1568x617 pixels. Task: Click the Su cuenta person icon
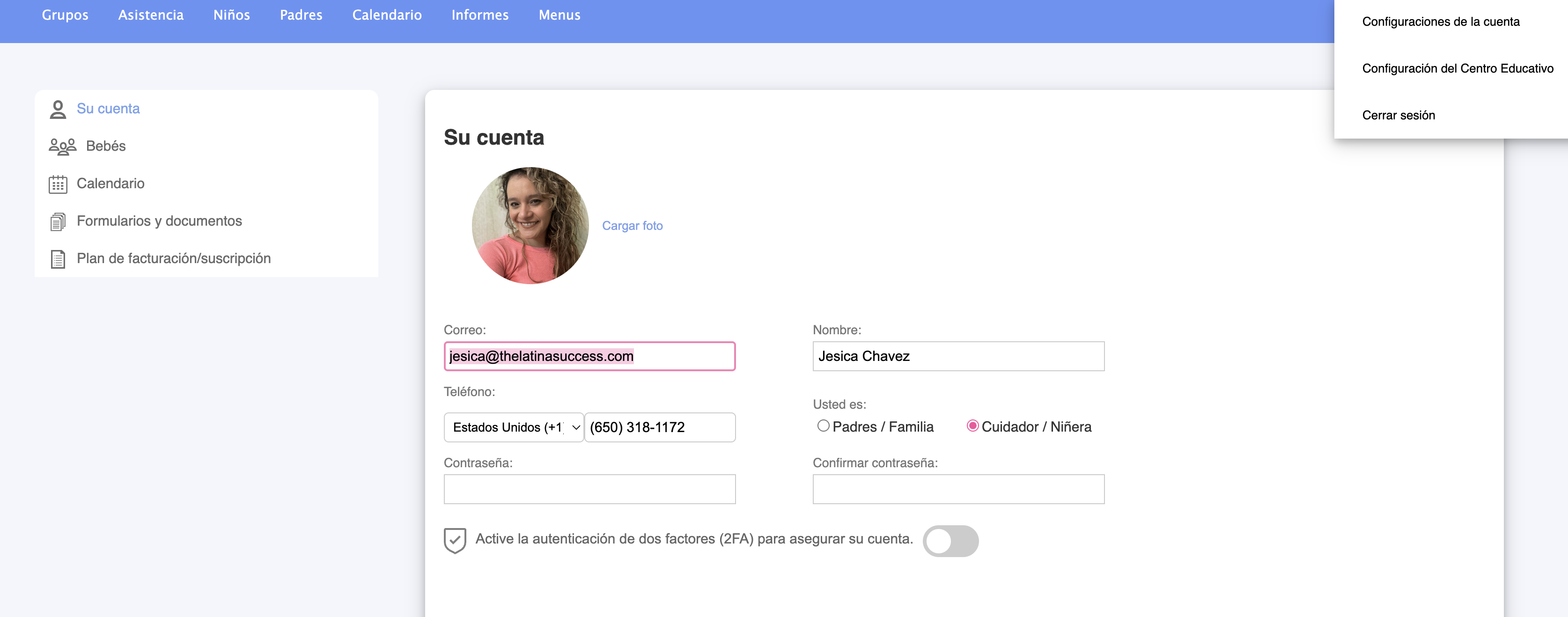point(58,110)
